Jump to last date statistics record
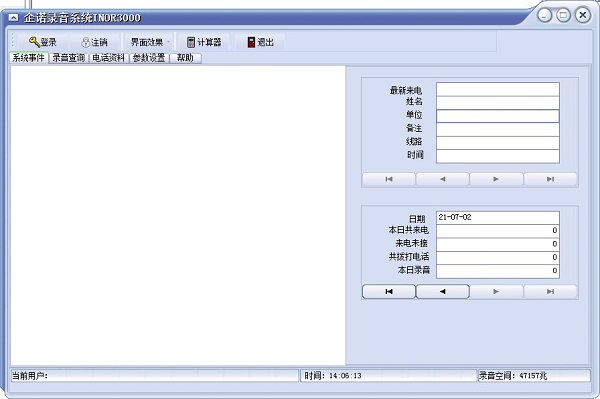The width and height of the screenshot is (600, 399). (x=550, y=292)
